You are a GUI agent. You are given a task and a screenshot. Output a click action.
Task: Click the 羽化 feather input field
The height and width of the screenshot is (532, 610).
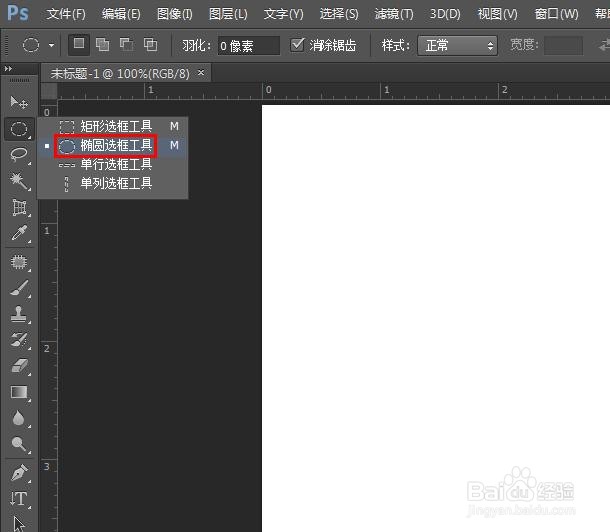tap(249, 46)
